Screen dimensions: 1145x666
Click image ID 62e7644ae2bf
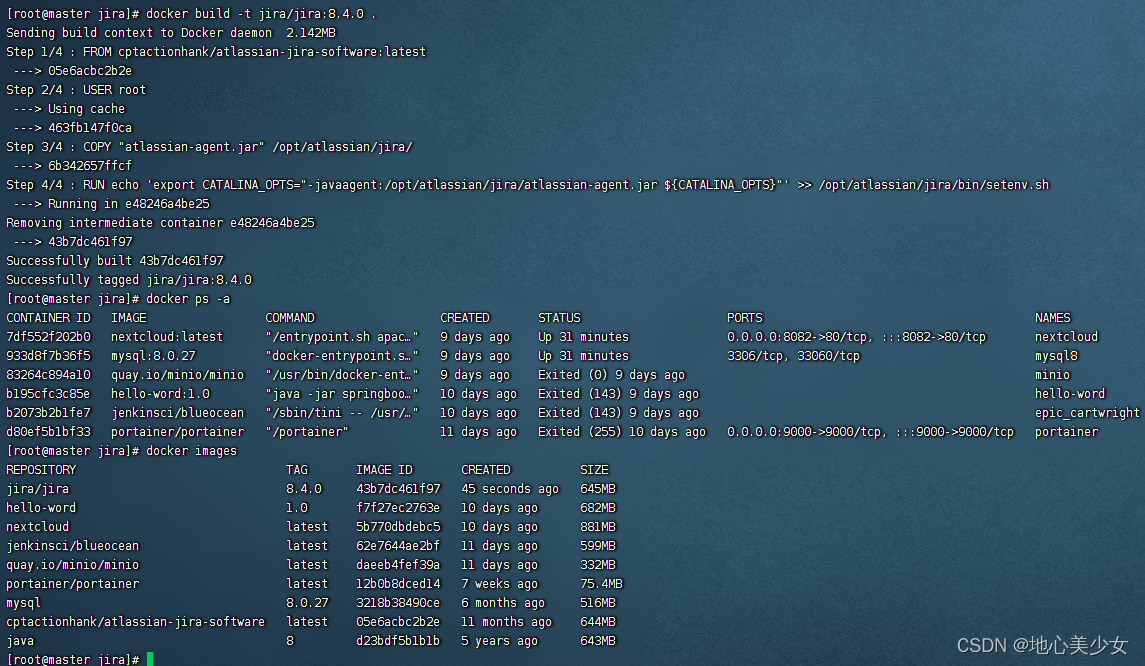tap(398, 546)
